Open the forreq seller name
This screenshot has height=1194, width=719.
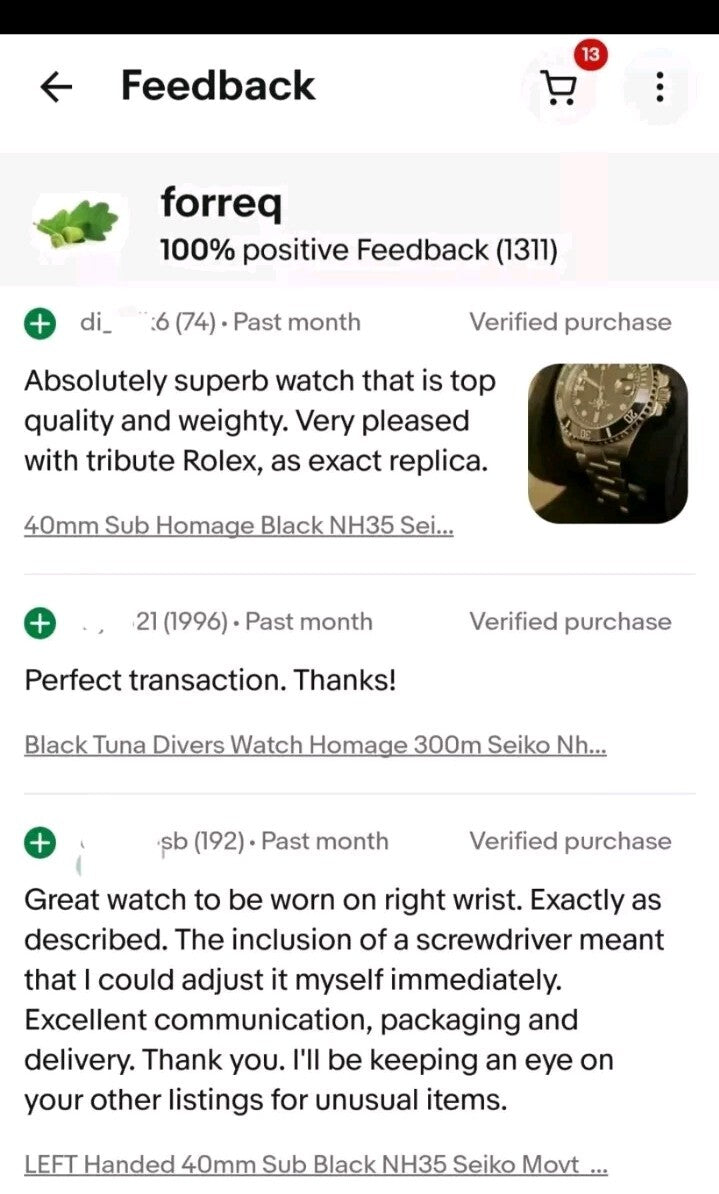(x=221, y=203)
